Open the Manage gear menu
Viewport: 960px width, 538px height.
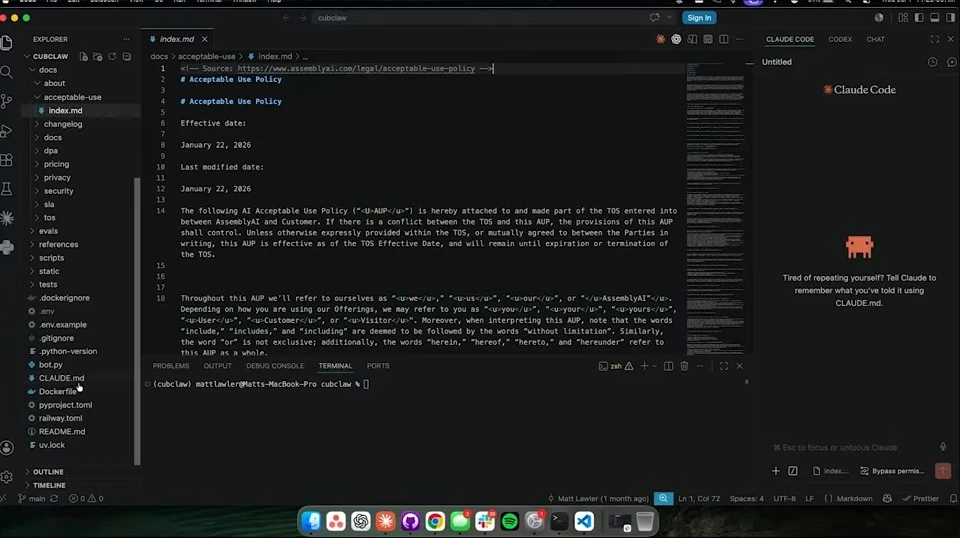click(7, 477)
